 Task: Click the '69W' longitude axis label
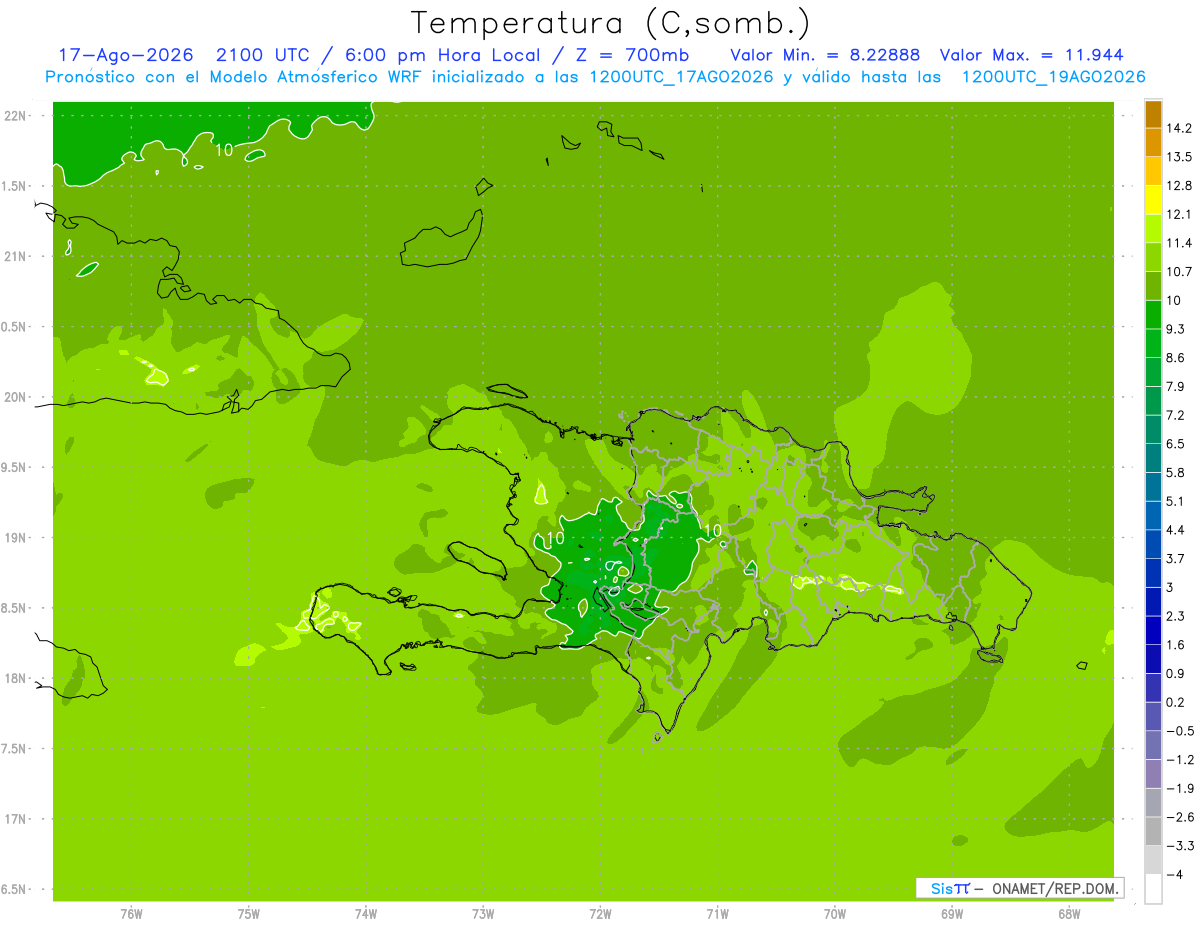(x=952, y=914)
